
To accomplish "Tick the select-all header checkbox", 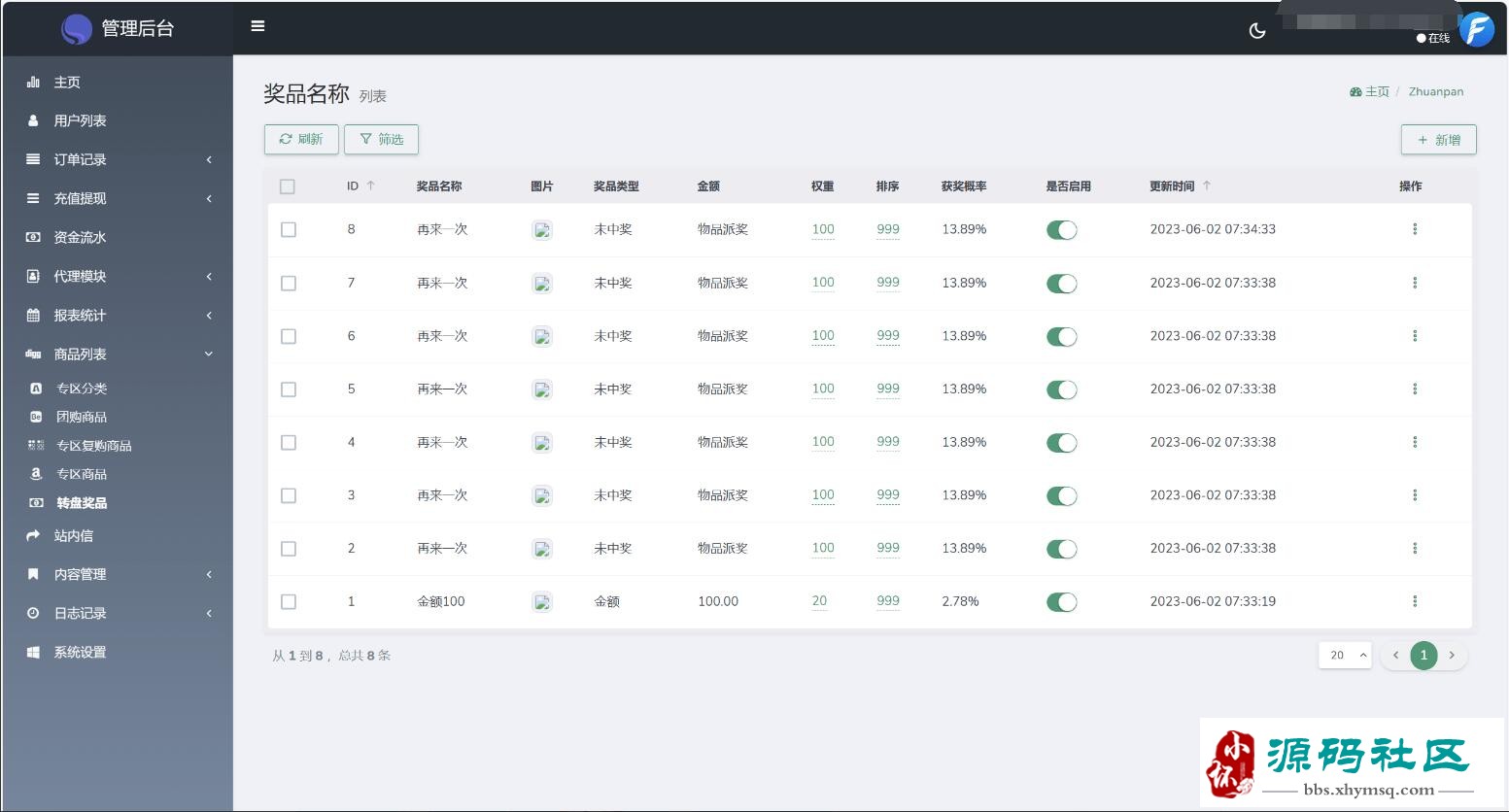I will tap(288, 186).
